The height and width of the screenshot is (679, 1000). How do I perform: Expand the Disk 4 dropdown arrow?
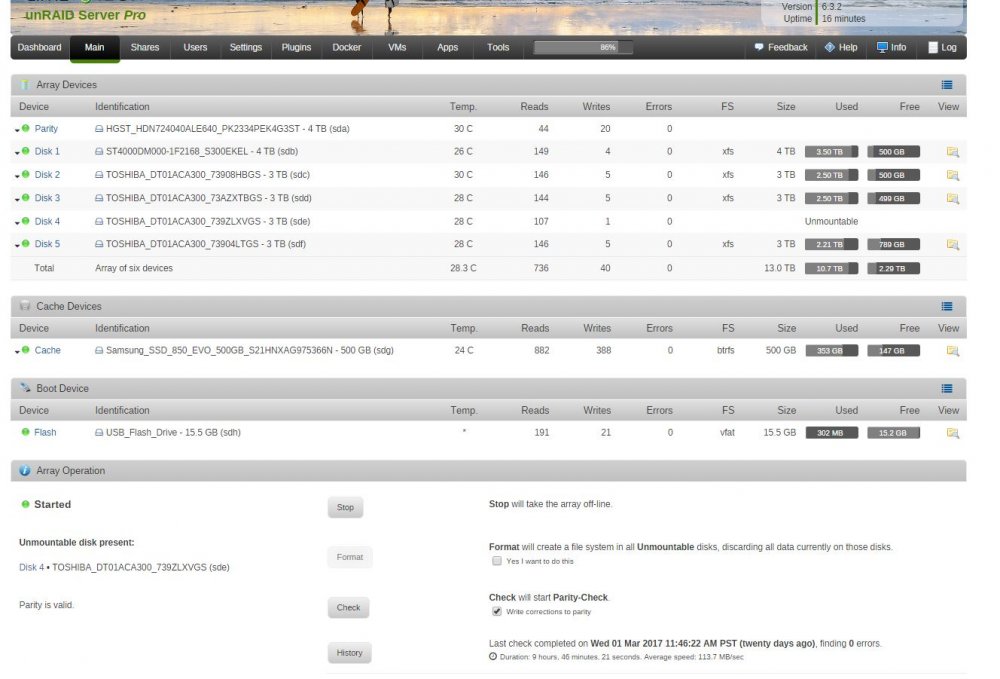pos(17,223)
